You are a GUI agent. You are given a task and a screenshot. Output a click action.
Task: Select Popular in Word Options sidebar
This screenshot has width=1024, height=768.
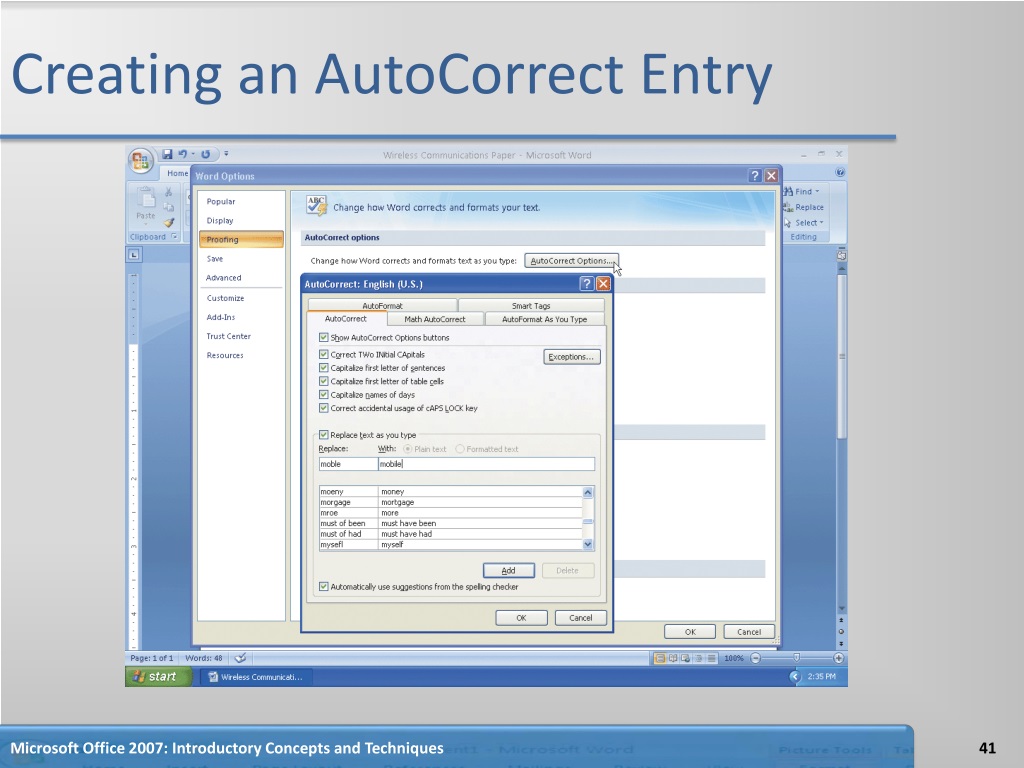221,201
